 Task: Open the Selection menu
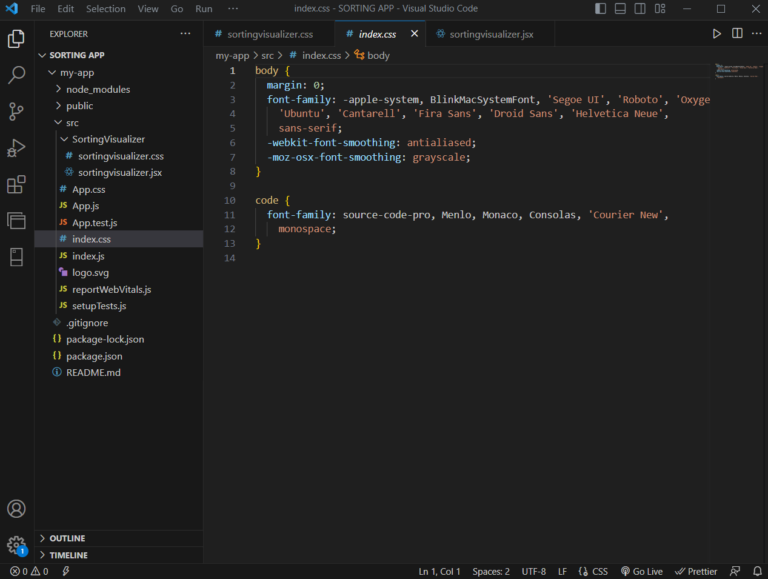(105, 9)
